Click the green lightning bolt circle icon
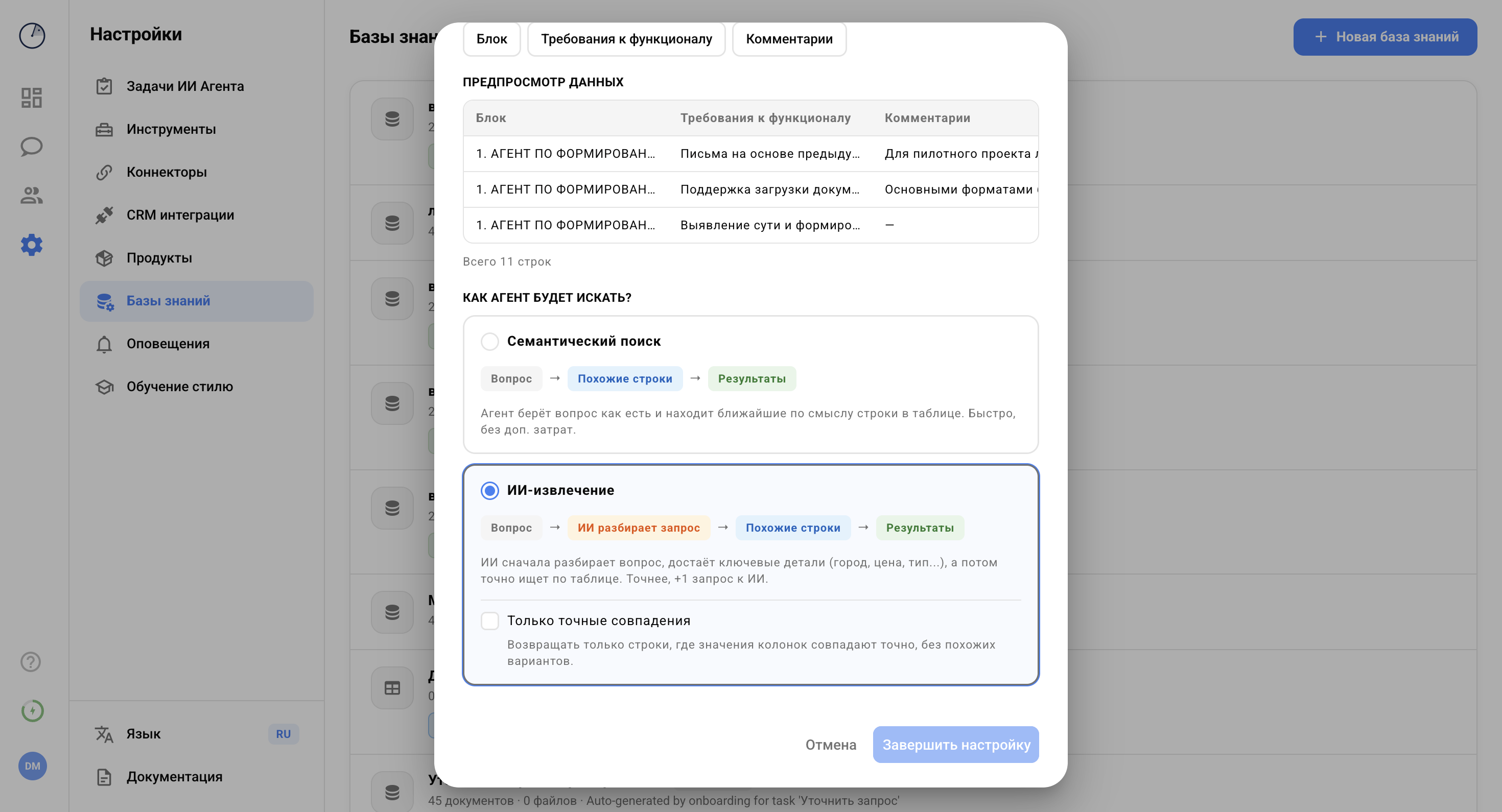Image resolution: width=1502 pixels, height=812 pixels. point(32,710)
